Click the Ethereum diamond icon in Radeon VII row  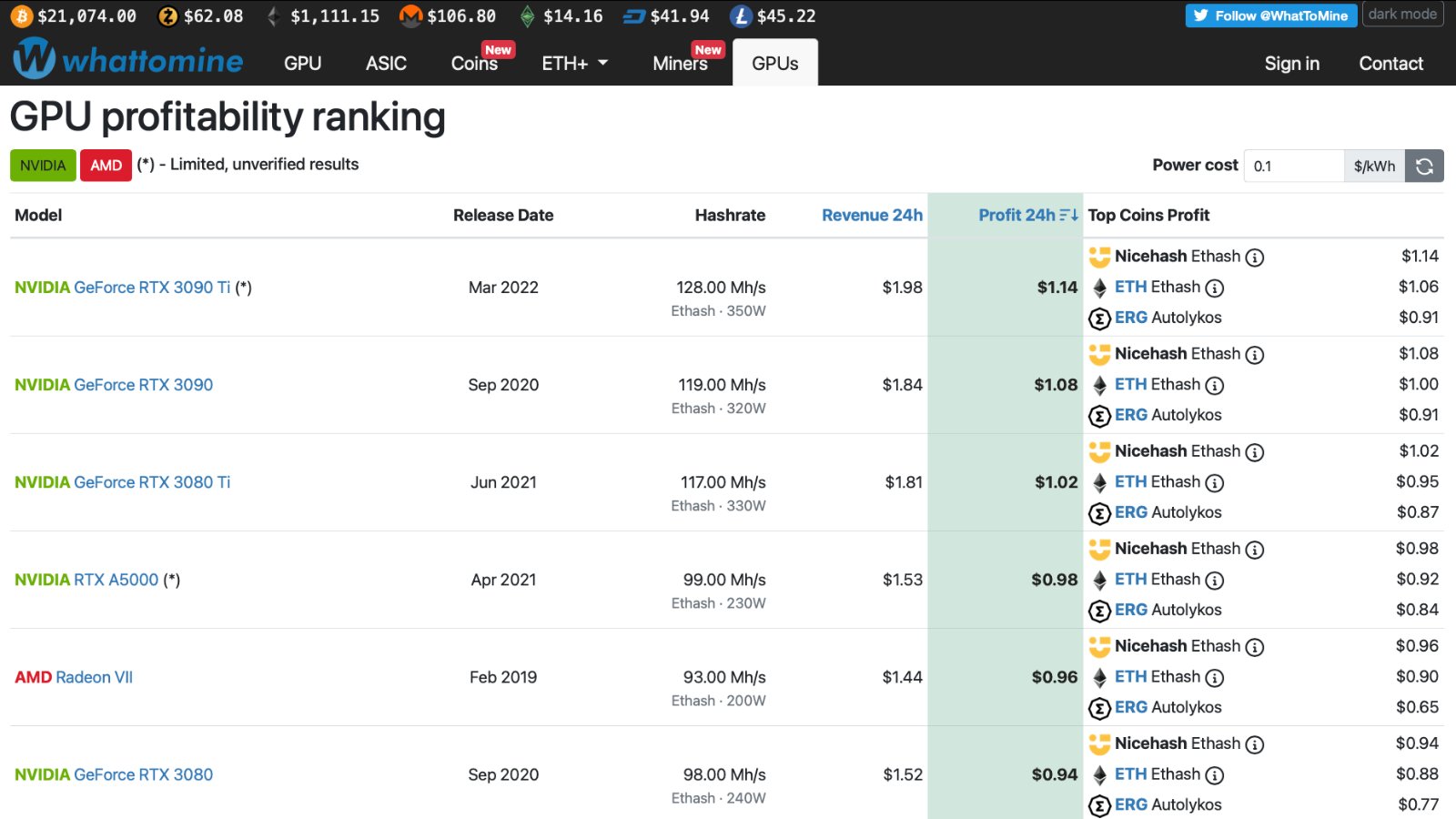[1099, 677]
